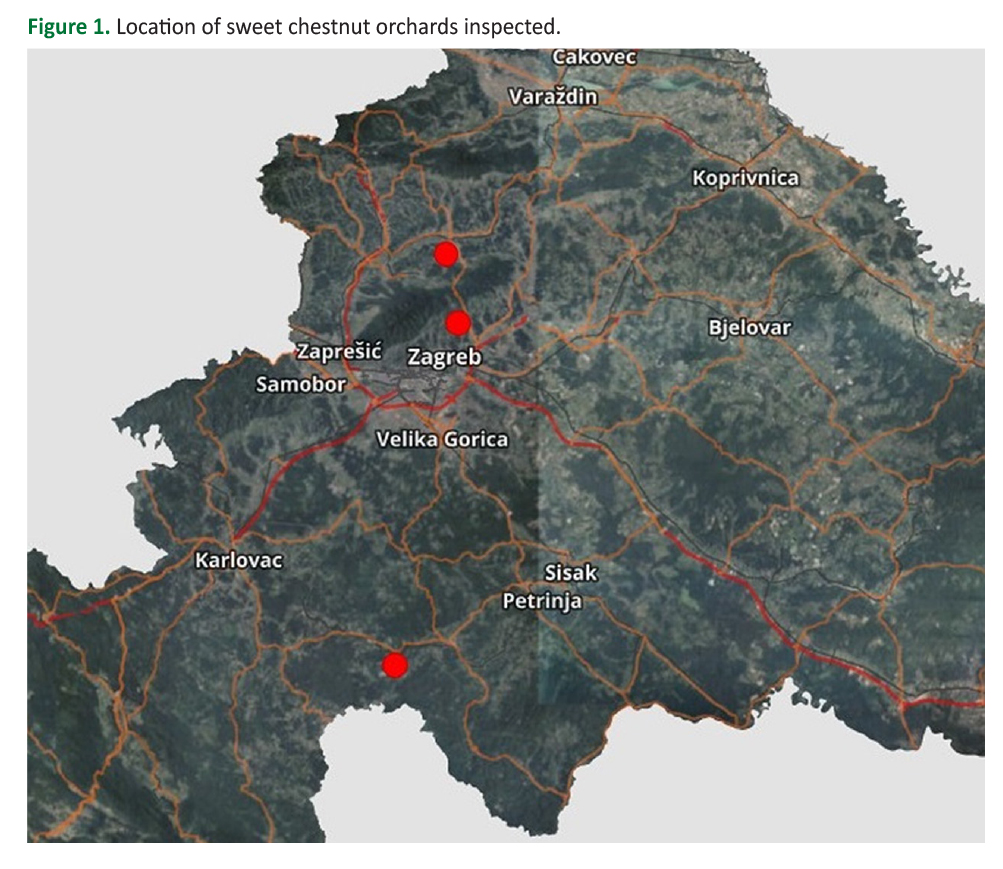Click the Bjelovar city label
This screenshot has height=869, width=1003.
tap(749, 328)
